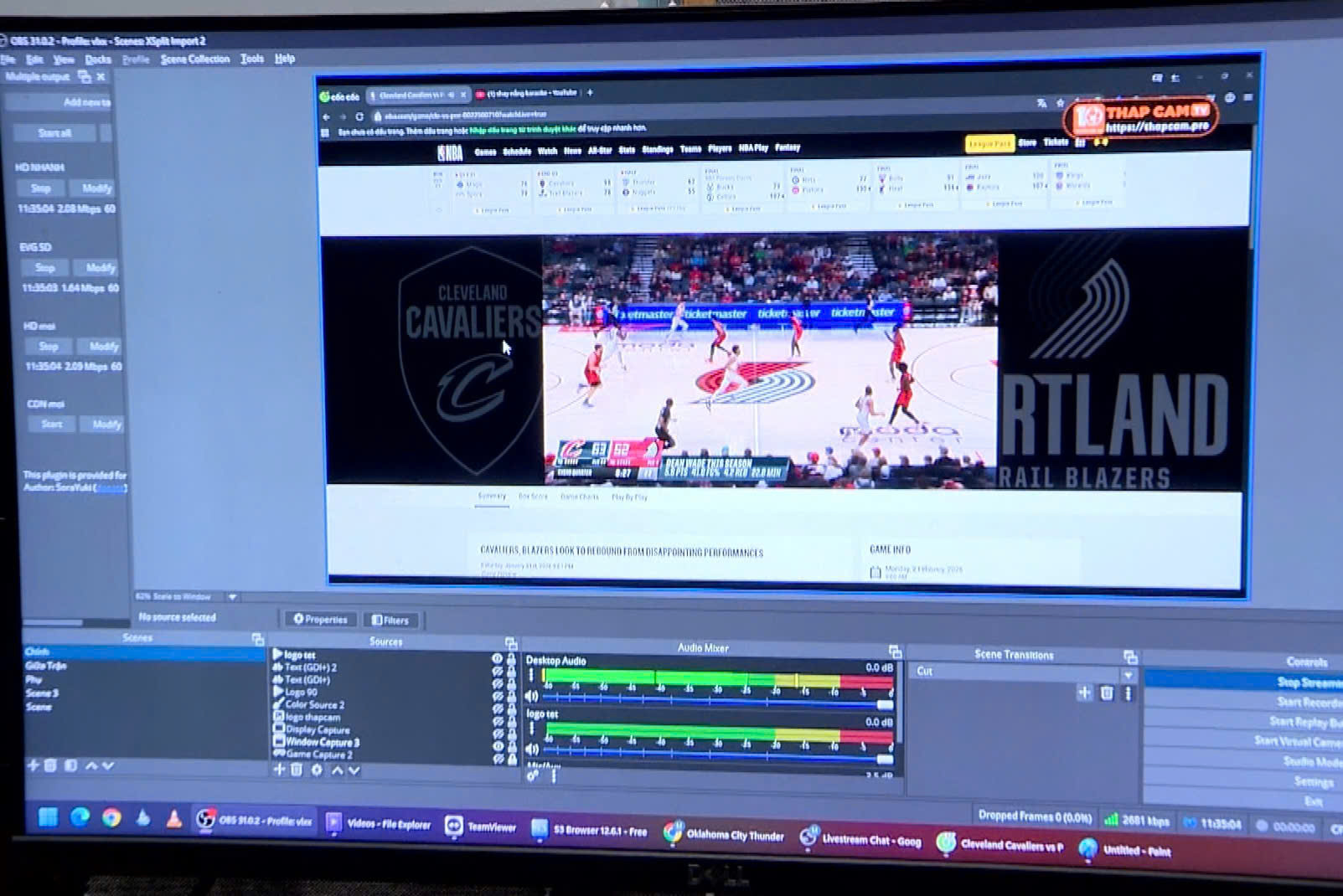
Task: Mute Desktop Audio using the speaker icon
Action: (x=531, y=696)
